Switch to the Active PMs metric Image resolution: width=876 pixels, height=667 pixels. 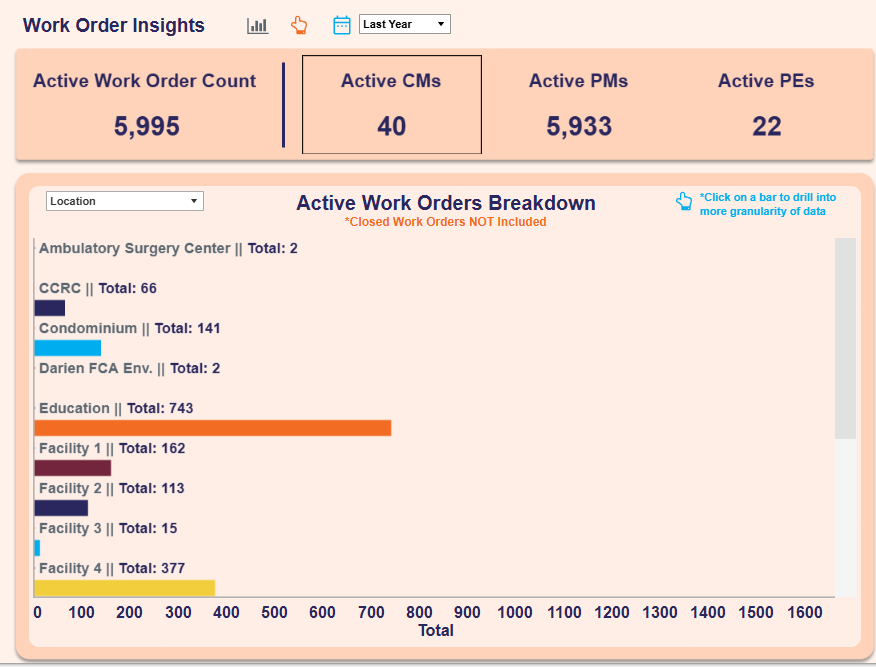click(x=578, y=104)
